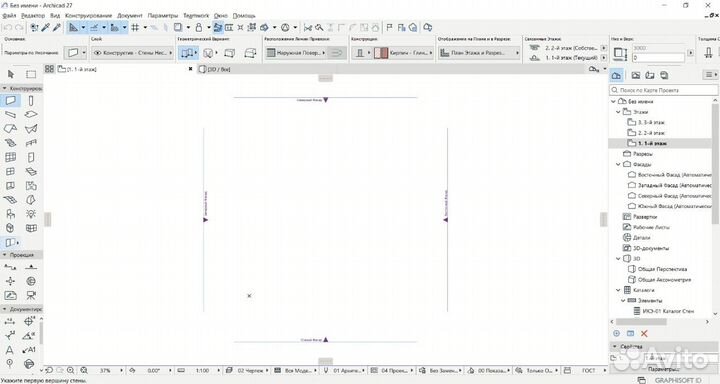Collapse the 'Фасады' tree node
This screenshot has width=720, height=384.
click(618, 164)
